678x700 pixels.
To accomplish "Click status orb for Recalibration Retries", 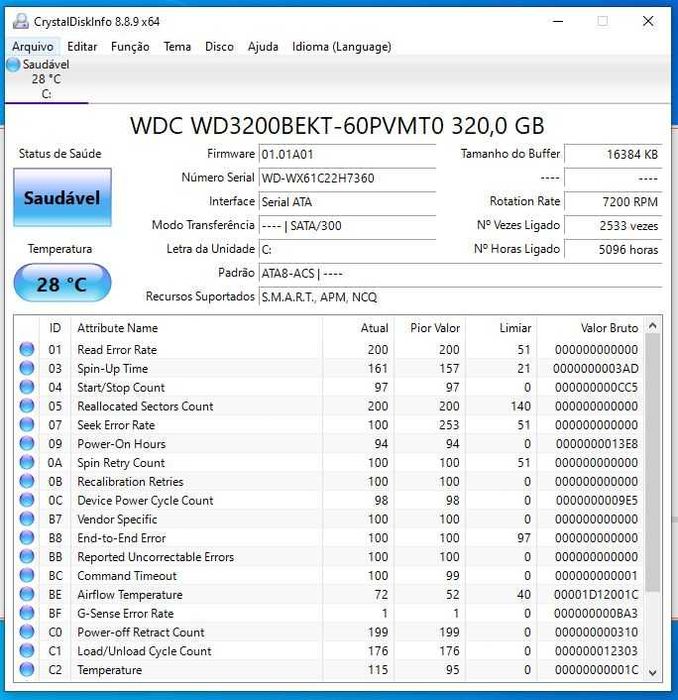I will (27, 481).
